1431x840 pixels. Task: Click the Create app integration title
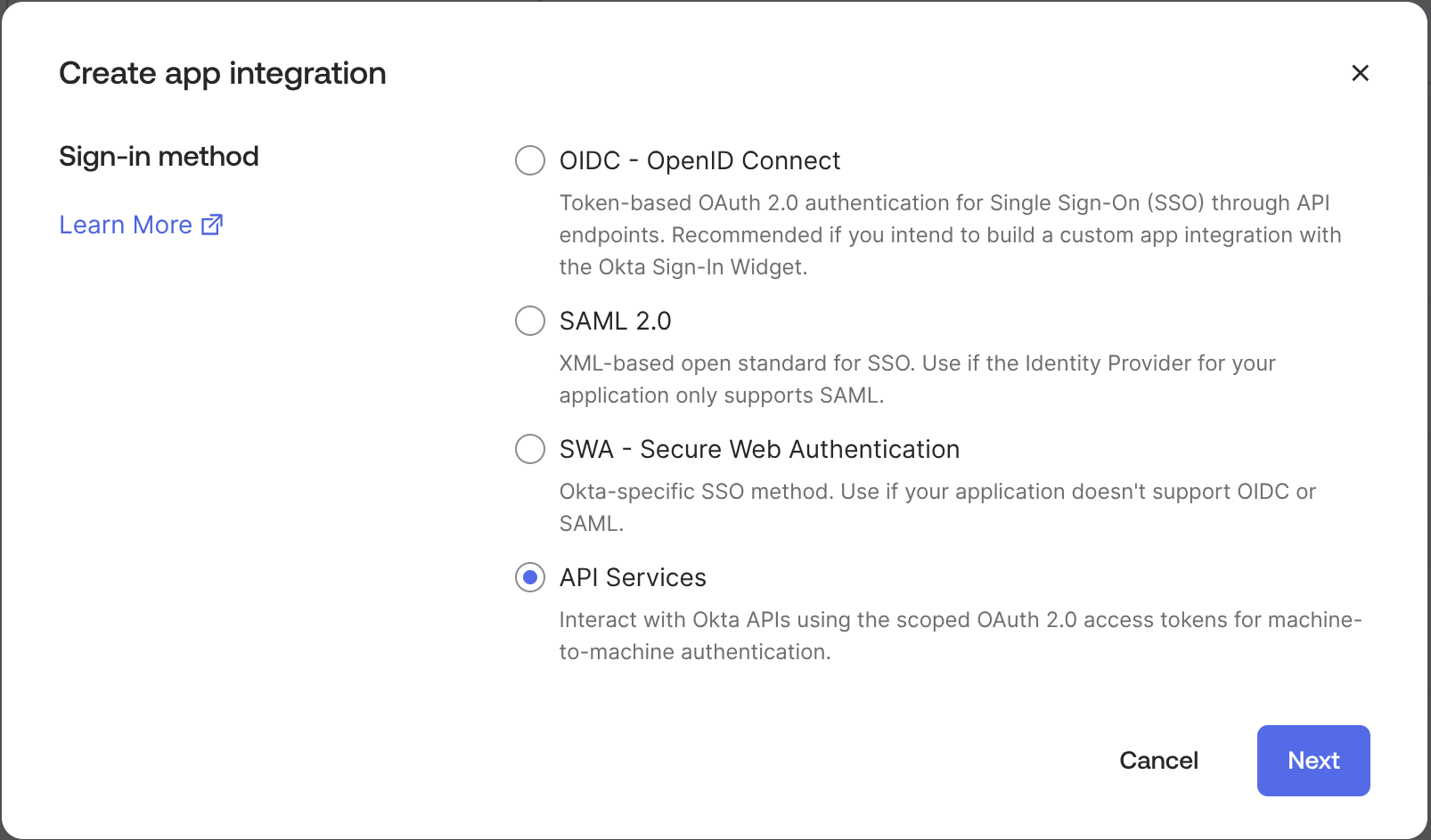coord(223,74)
